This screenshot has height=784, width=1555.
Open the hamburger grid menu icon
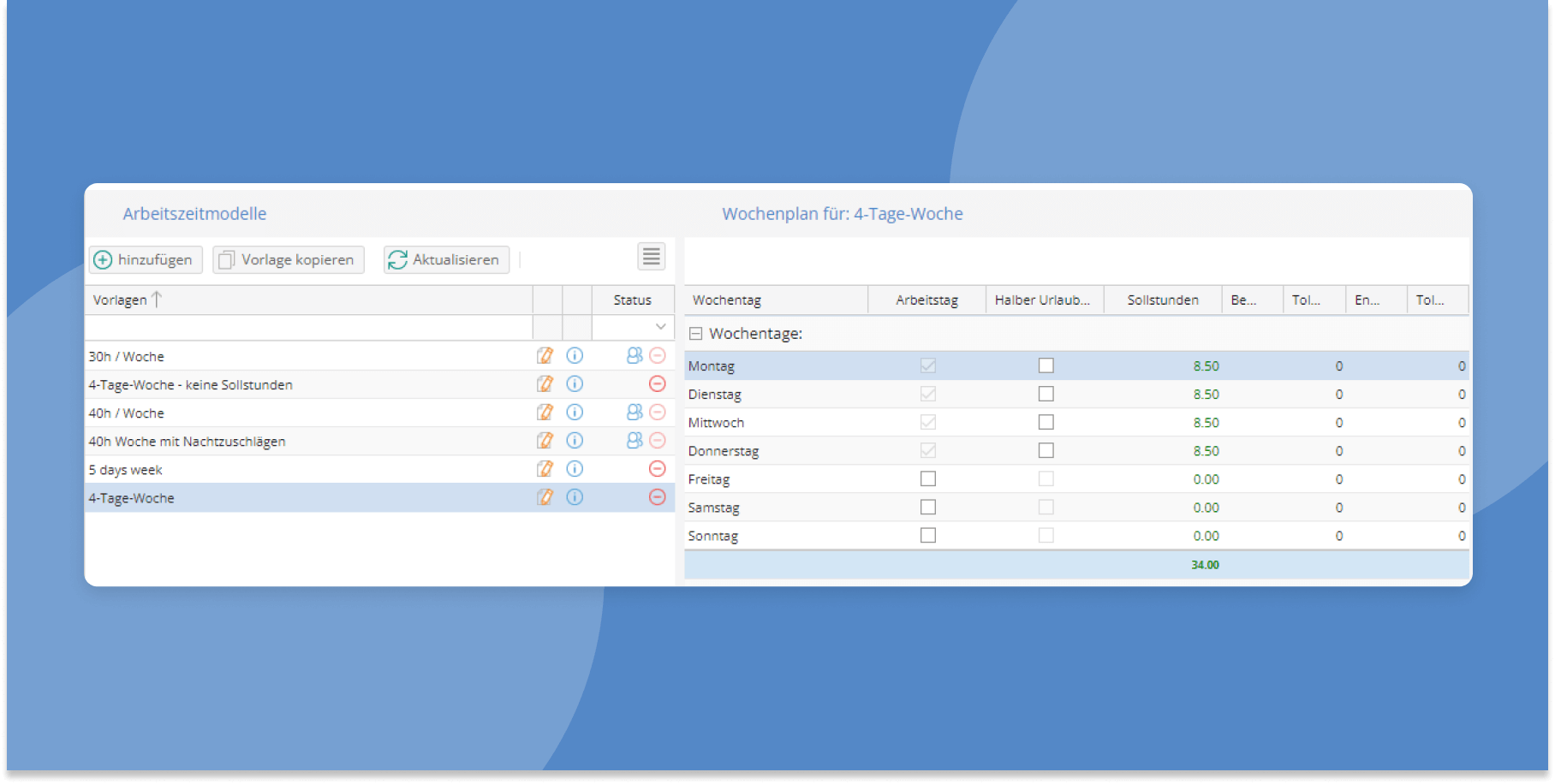point(652,257)
